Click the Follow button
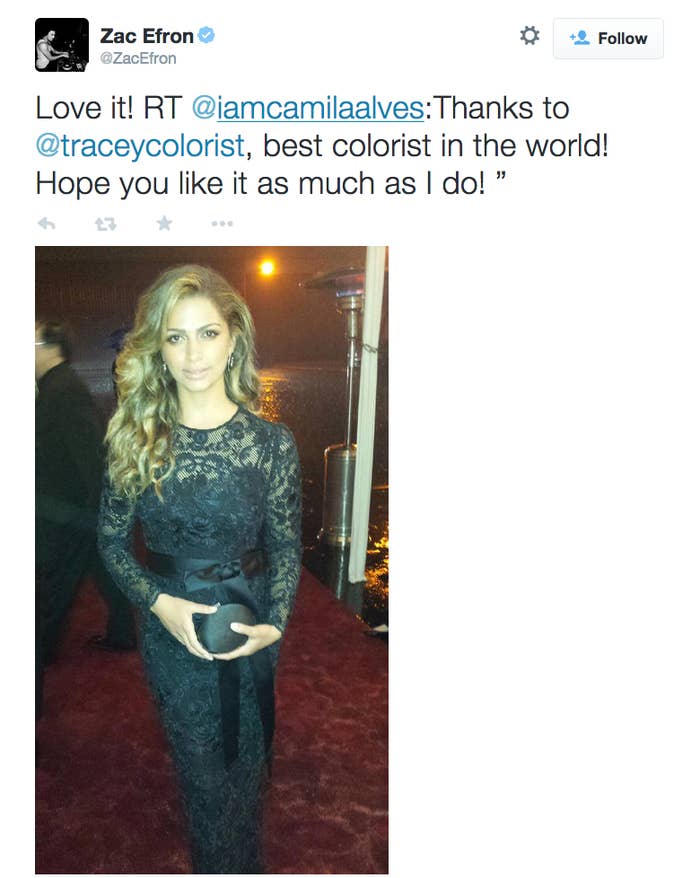The width and height of the screenshot is (700, 878). point(608,38)
